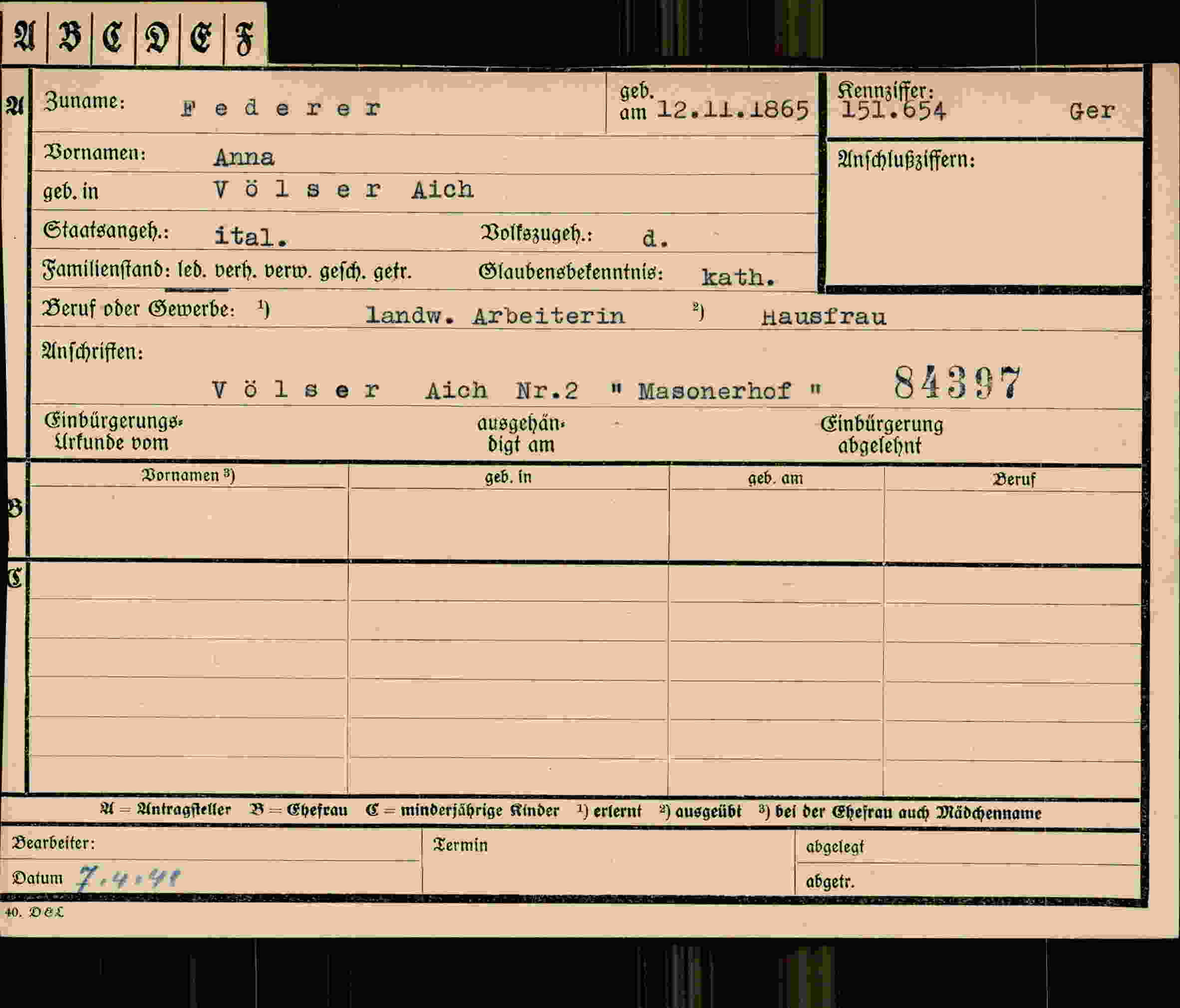1180x1008 pixels.
Task: Click the section B marker on left edge
Action: [x=15, y=507]
